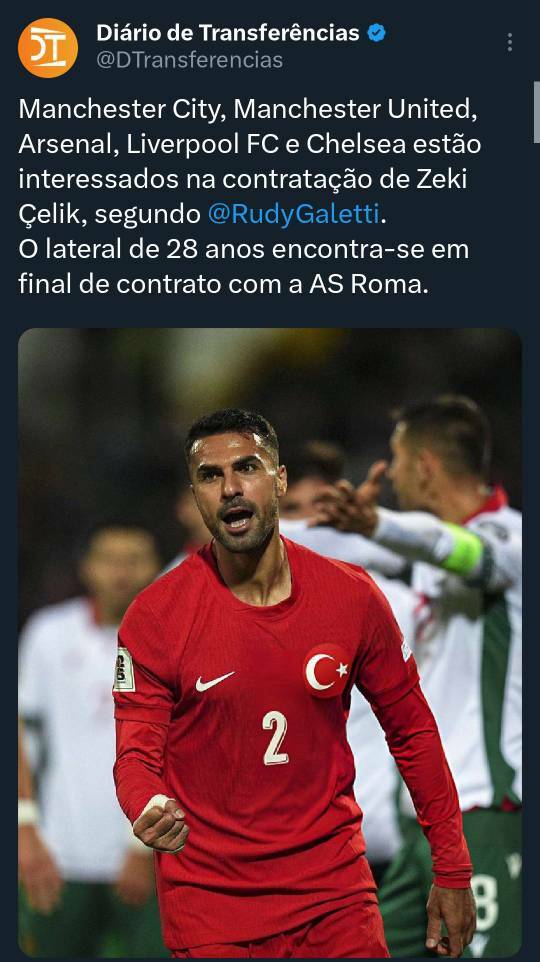540x962 pixels.
Task: Click the green captain armband in the photo
Action: (461, 549)
